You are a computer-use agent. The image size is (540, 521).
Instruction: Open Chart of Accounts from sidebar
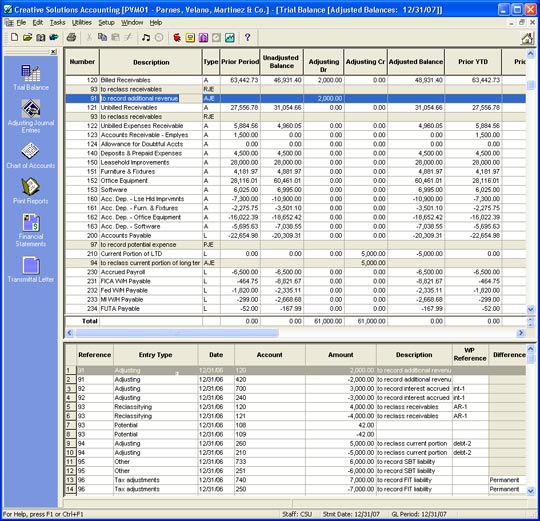click(31, 156)
